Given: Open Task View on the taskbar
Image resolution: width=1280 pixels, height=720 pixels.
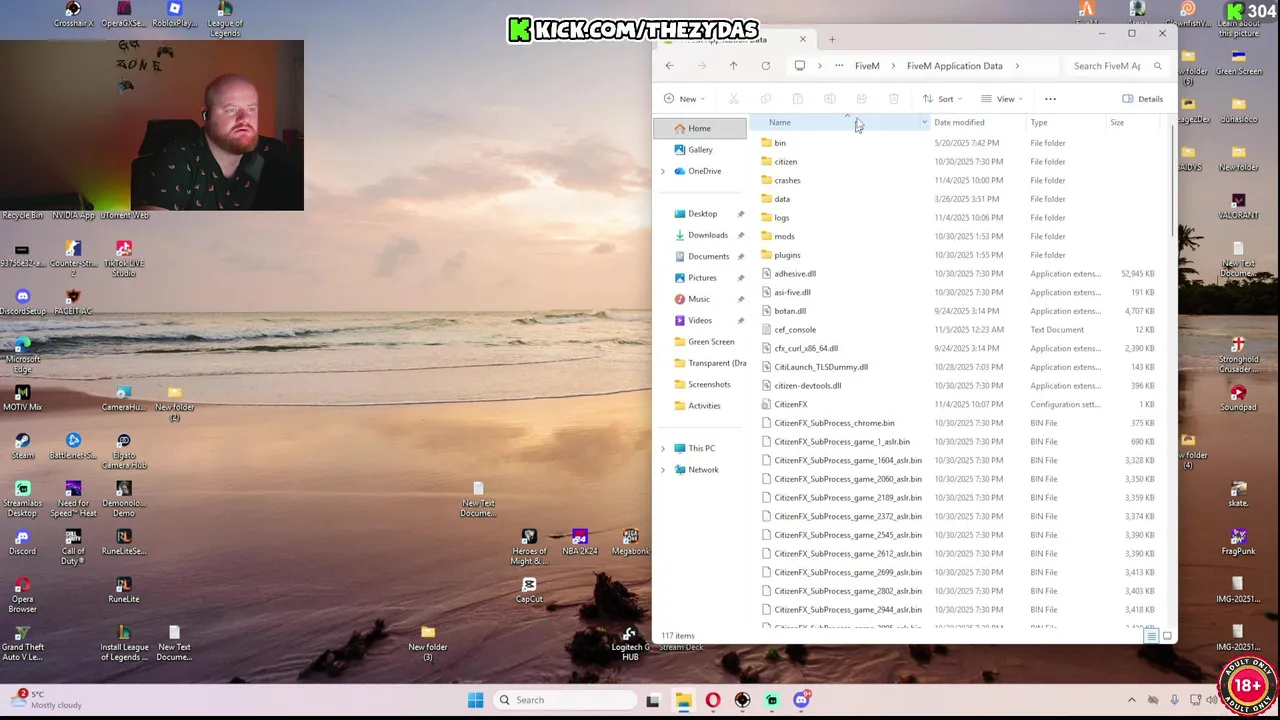Looking at the screenshot, I should click(653, 700).
